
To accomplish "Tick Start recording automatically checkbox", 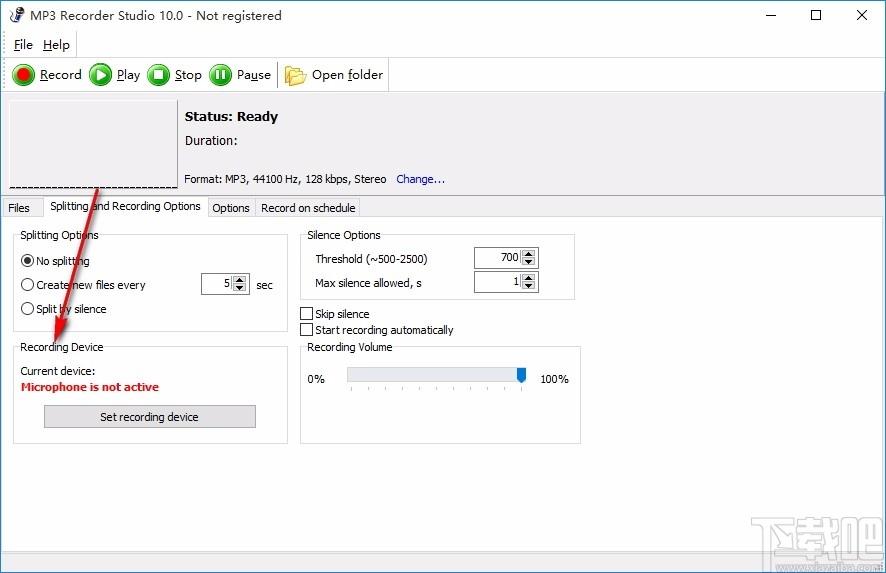I will (x=306, y=329).
